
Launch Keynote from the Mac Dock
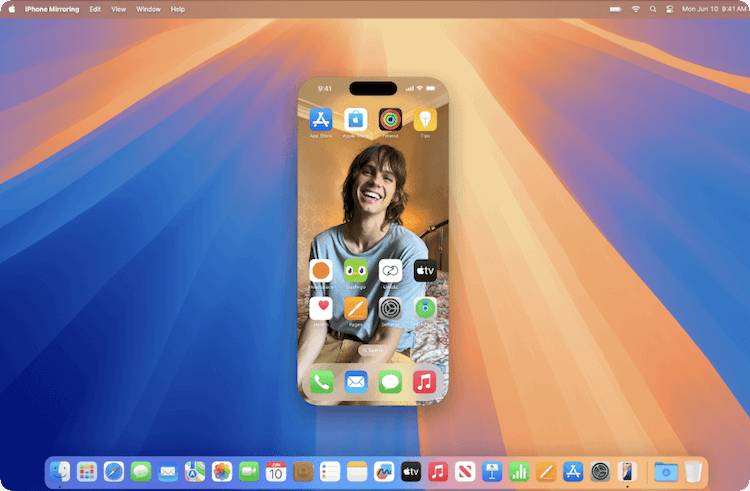coord(492,472)
